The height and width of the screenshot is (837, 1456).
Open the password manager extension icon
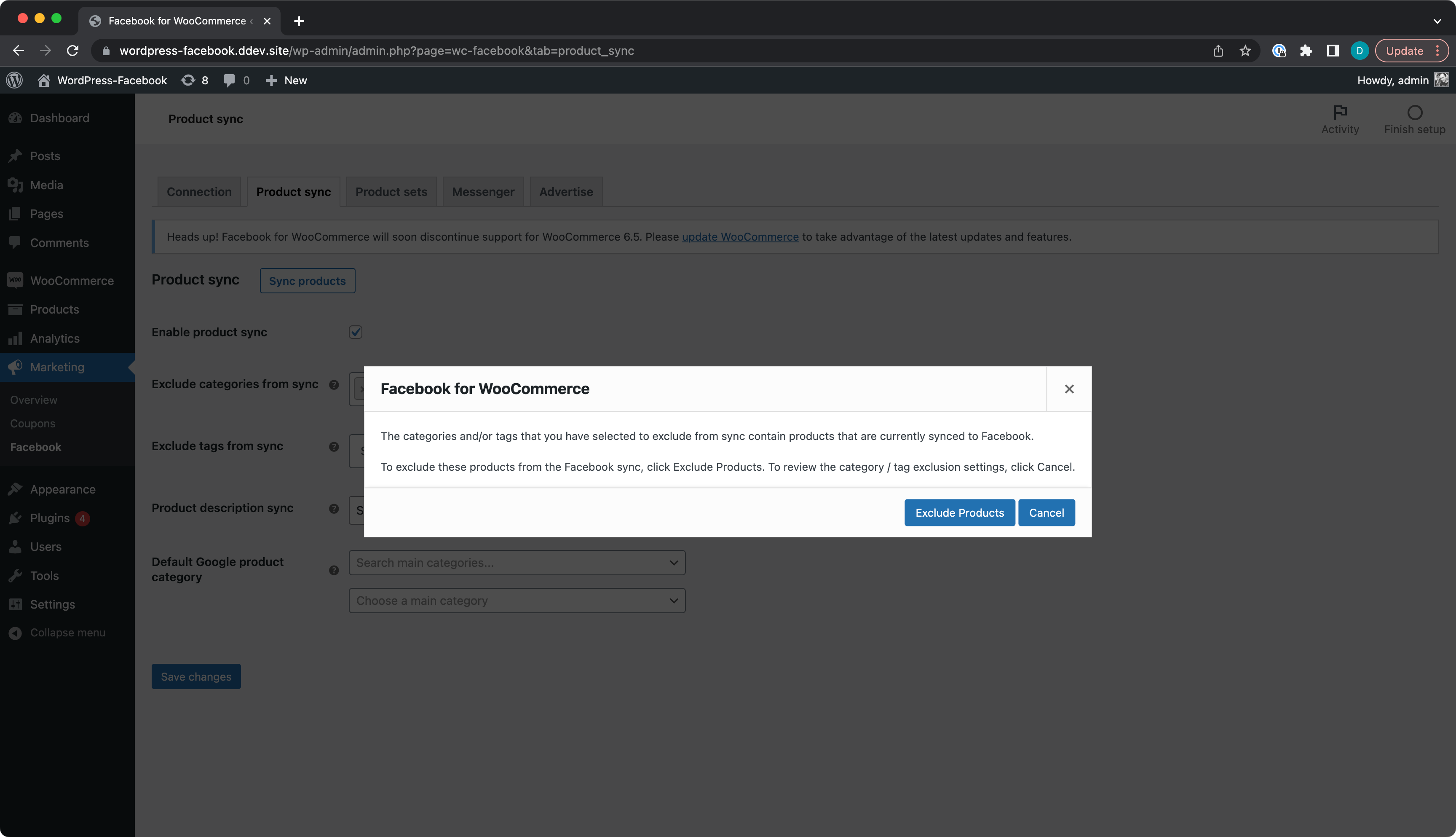(x=1279, y=51)
